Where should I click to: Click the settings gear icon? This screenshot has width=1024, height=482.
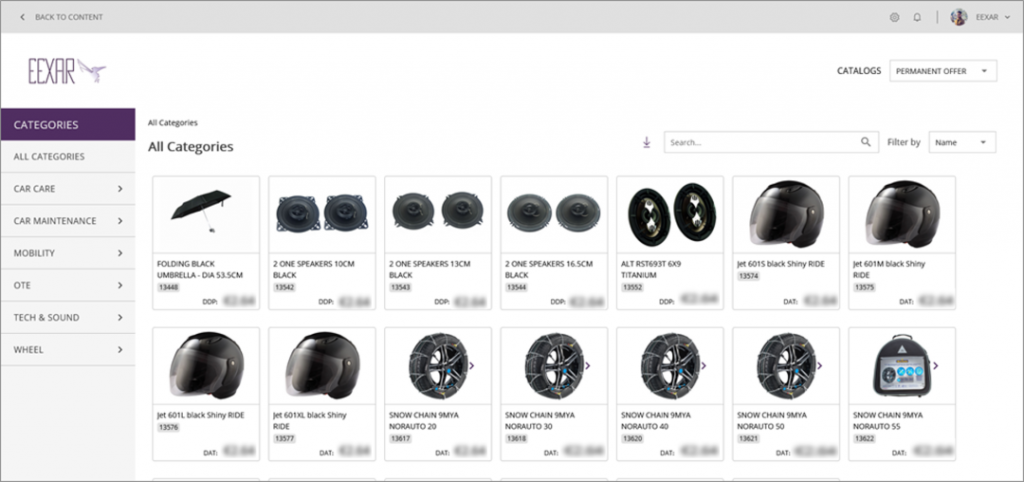tap(894, 18)
